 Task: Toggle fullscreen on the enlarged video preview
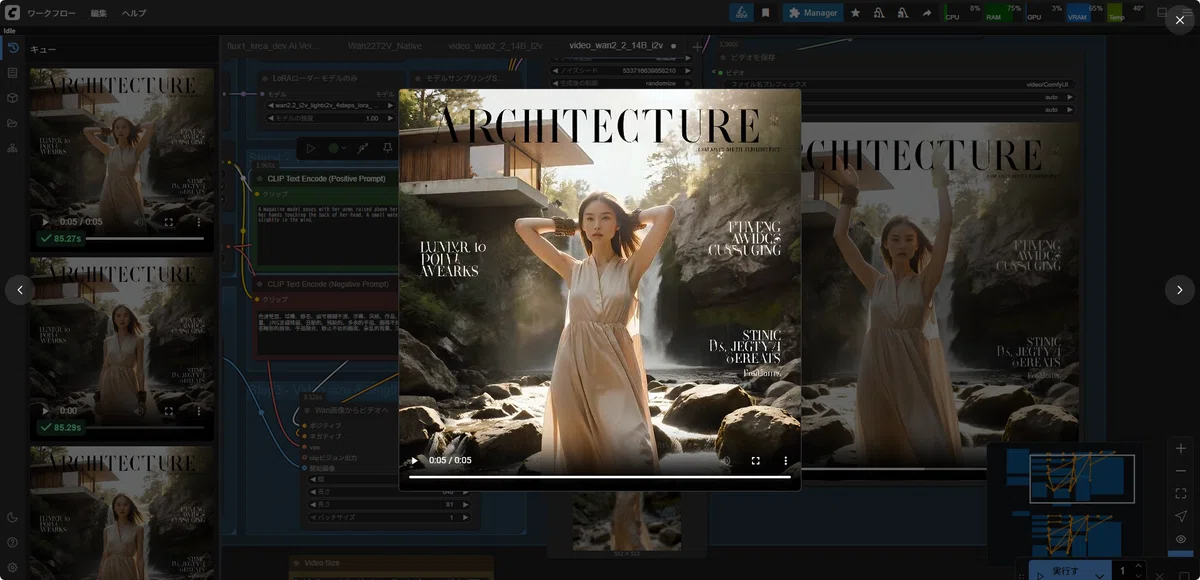coord(755,460)
